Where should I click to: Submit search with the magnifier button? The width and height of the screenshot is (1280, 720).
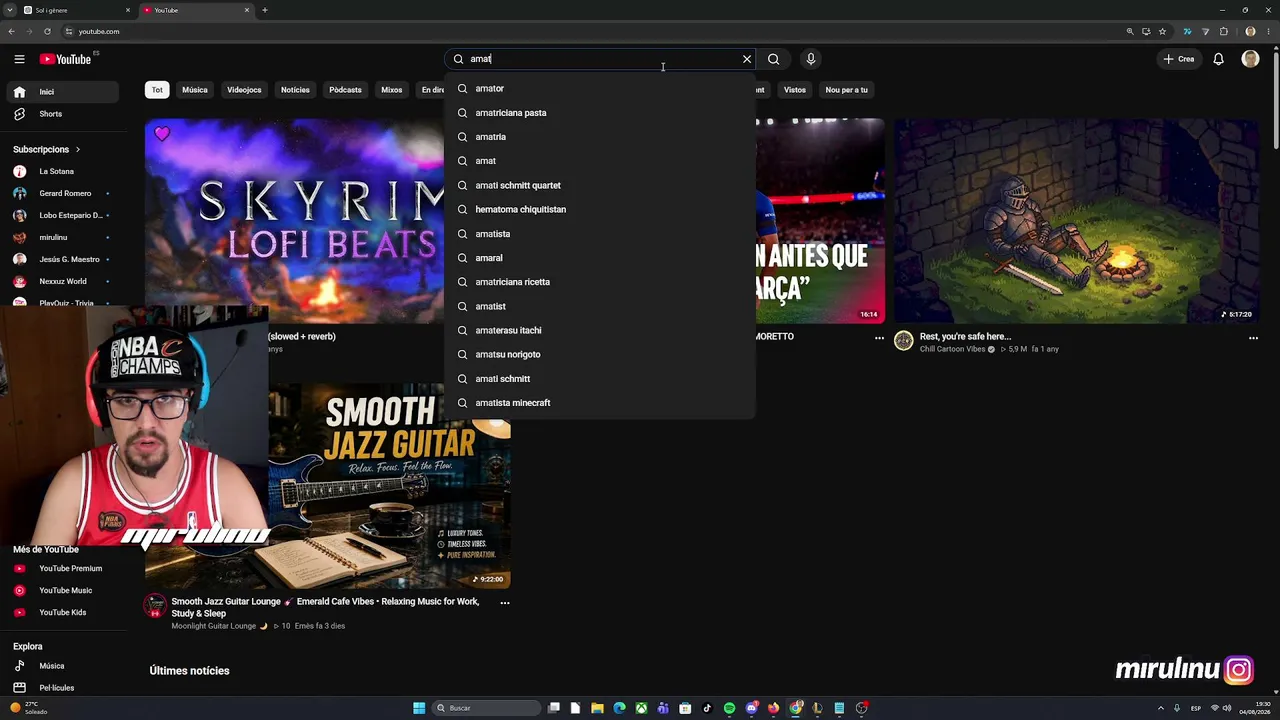point(773,59)
